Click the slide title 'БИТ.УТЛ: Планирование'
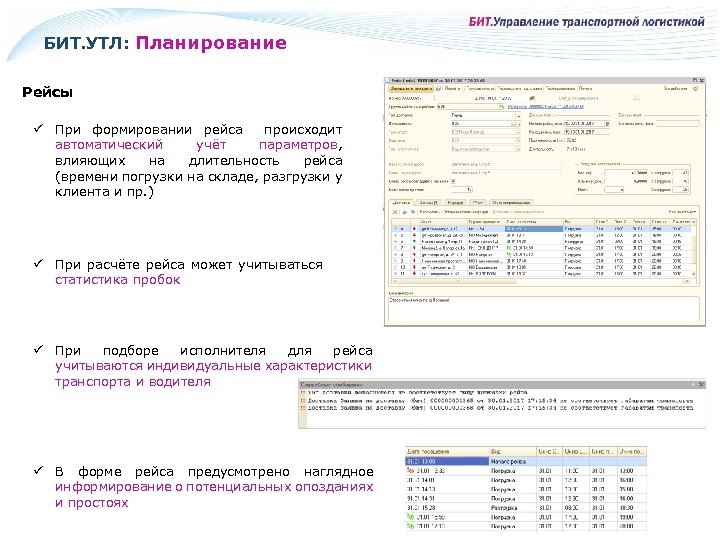The width and height of the screenshot is (720, 540). (165, 43)
